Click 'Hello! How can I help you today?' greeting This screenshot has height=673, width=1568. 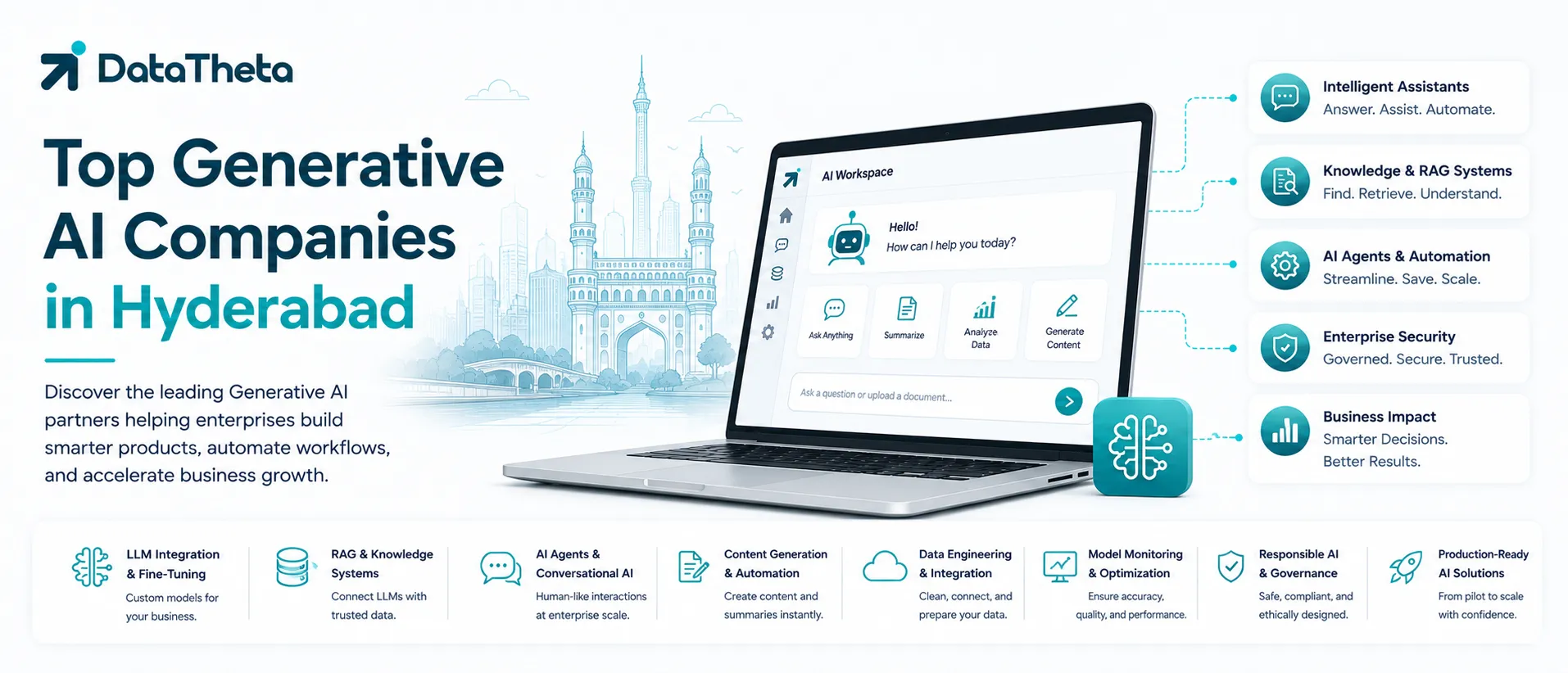click(950, 236)
